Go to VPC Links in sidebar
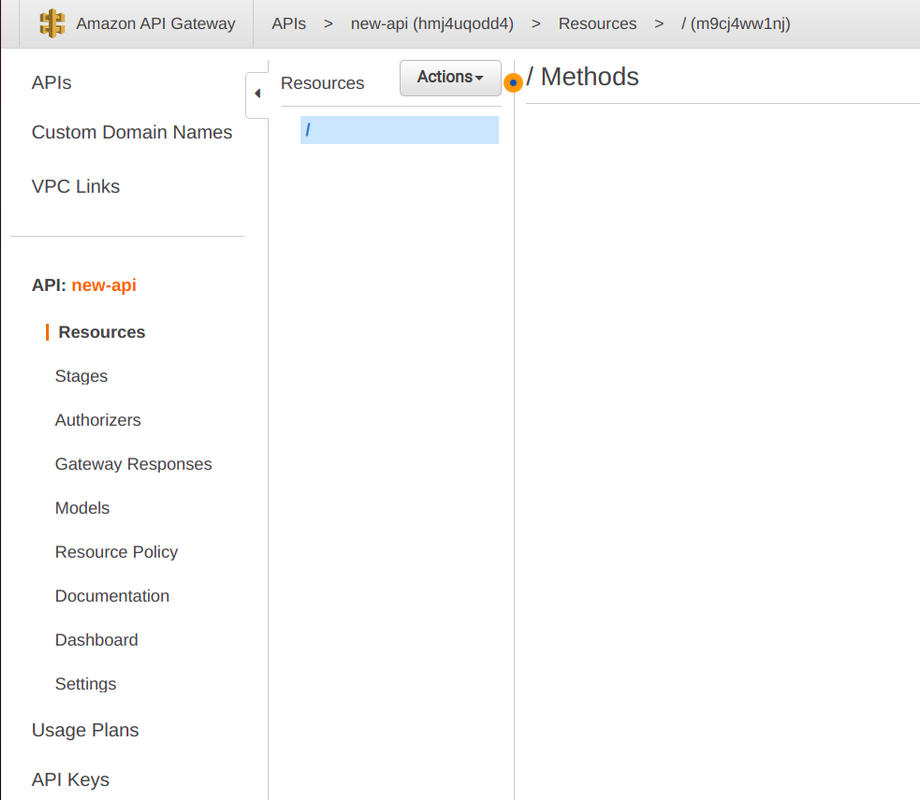The height and width of the screenshot is (800, 920). pos(76,186)
